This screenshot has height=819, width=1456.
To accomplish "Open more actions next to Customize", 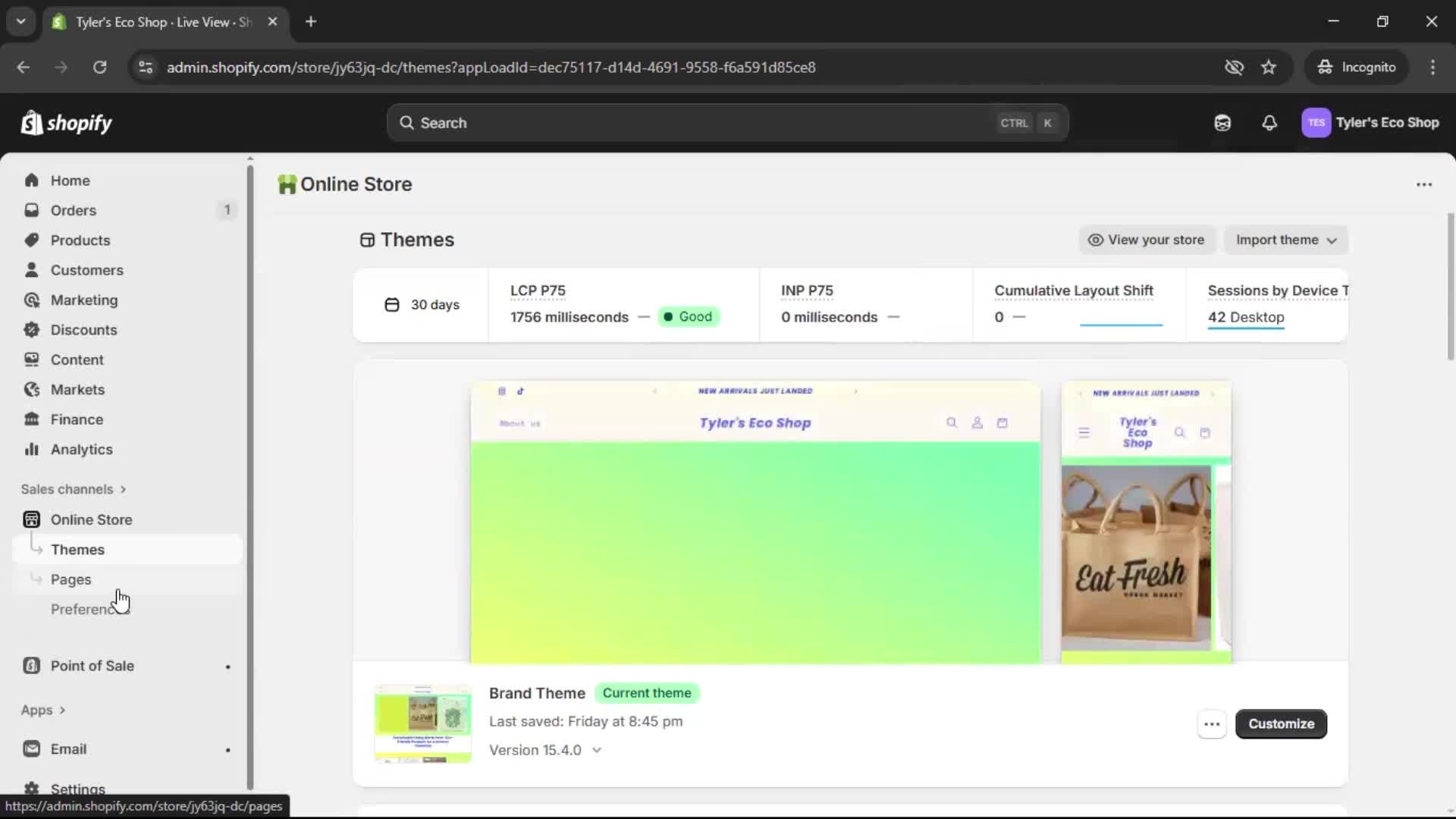I will (x=1211, y=724).
